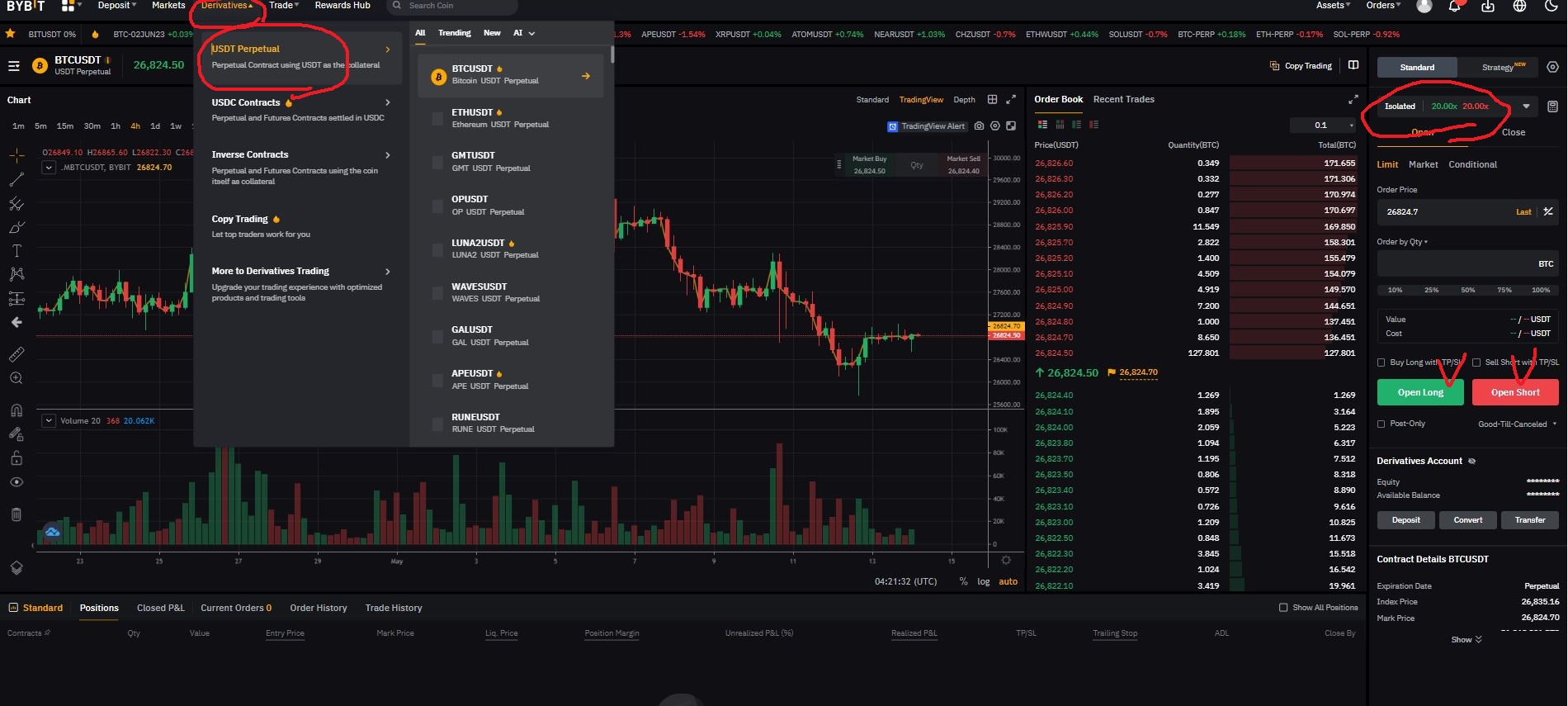Expand Show in Contract Details
The width and height of the screenshot is (1568, 706).
[1466, 640]
